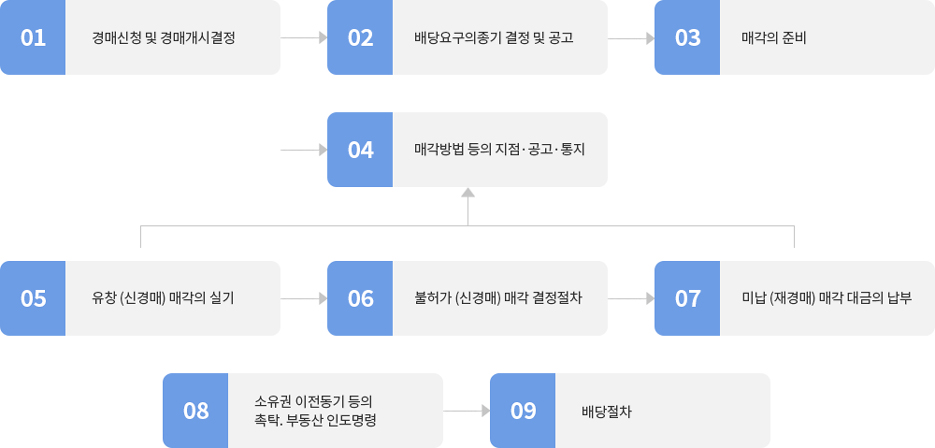935x448 pixels.
Task: Select the blue 09 number badge
Action: [523, 410]
